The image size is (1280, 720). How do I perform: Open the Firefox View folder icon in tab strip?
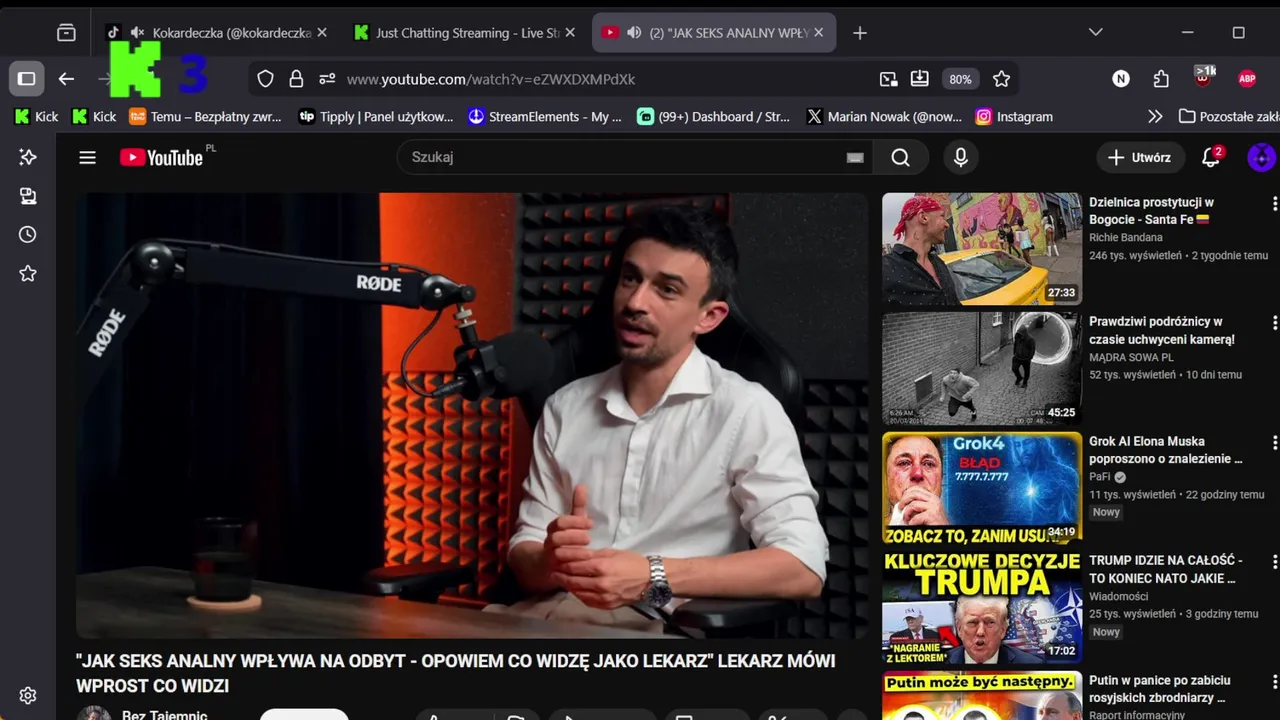pyautogui.click(x=66, y=33)
